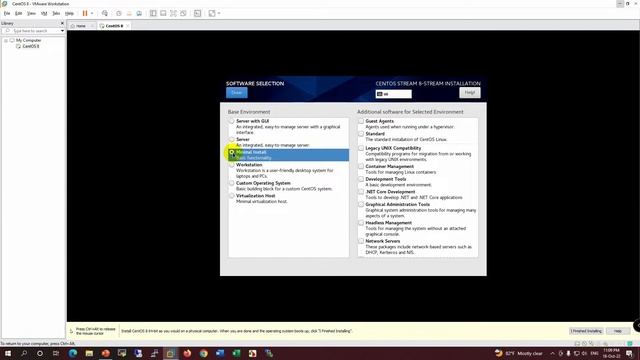640x360 pixels.
Task: Open the File menu
Action: pos(7,13)
